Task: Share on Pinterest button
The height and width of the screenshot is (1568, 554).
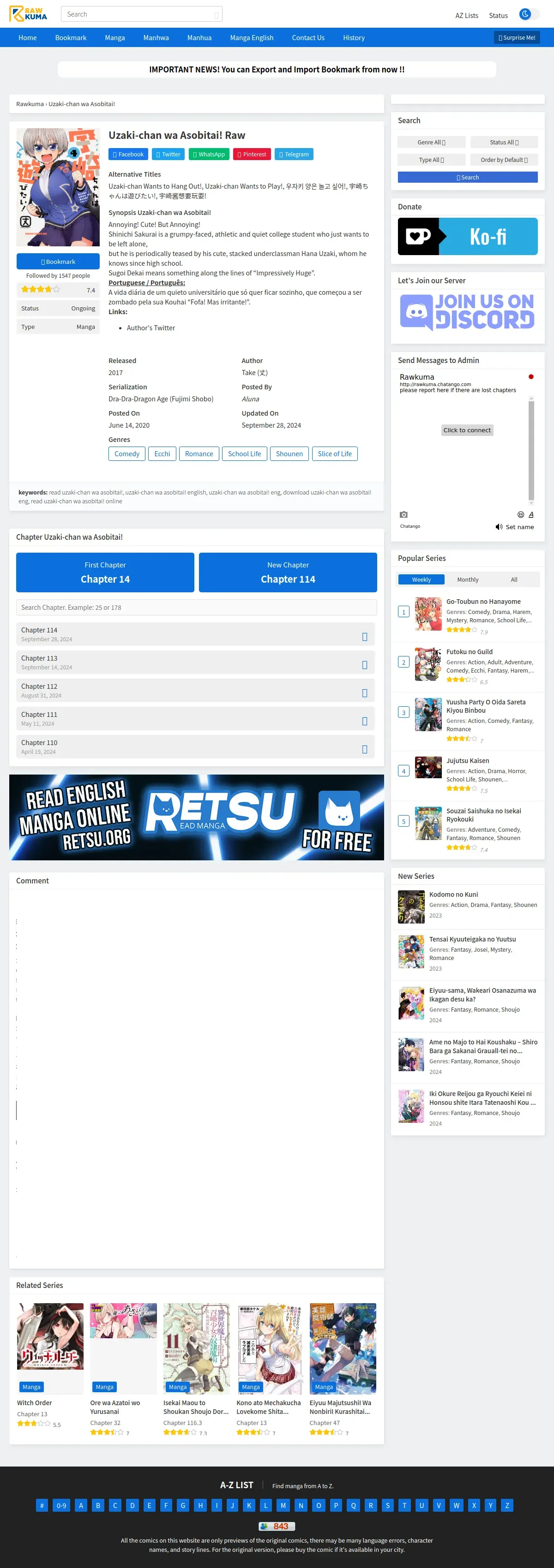Action: tap(253, 155)
